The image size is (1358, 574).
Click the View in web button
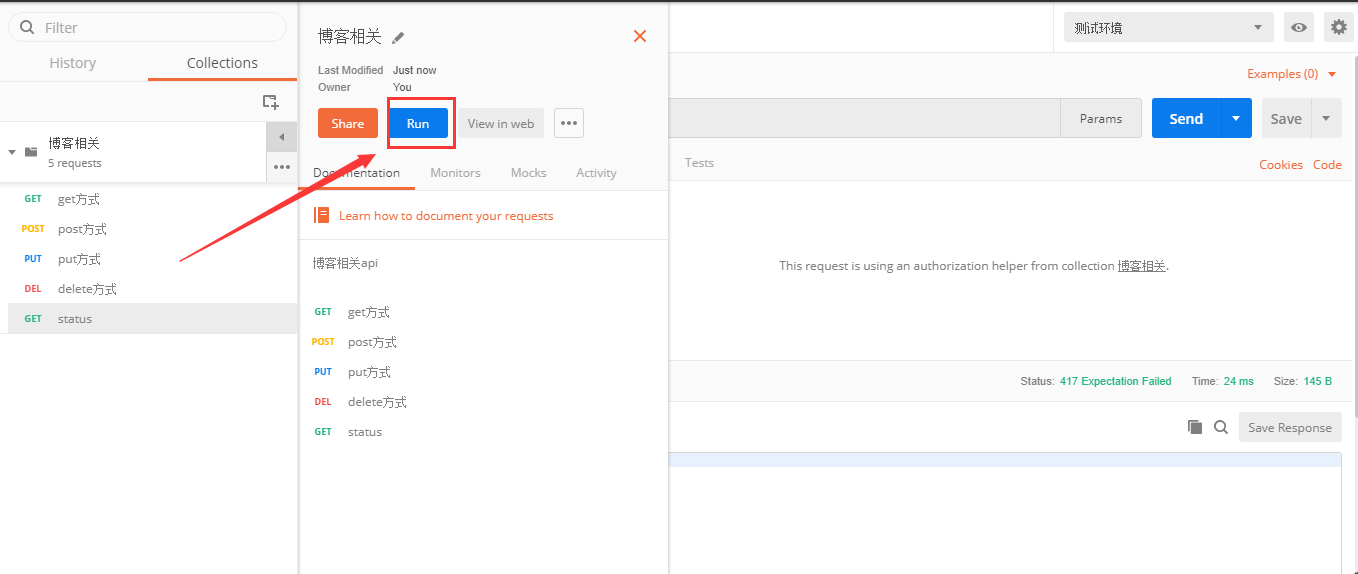[x=501, y=123]
